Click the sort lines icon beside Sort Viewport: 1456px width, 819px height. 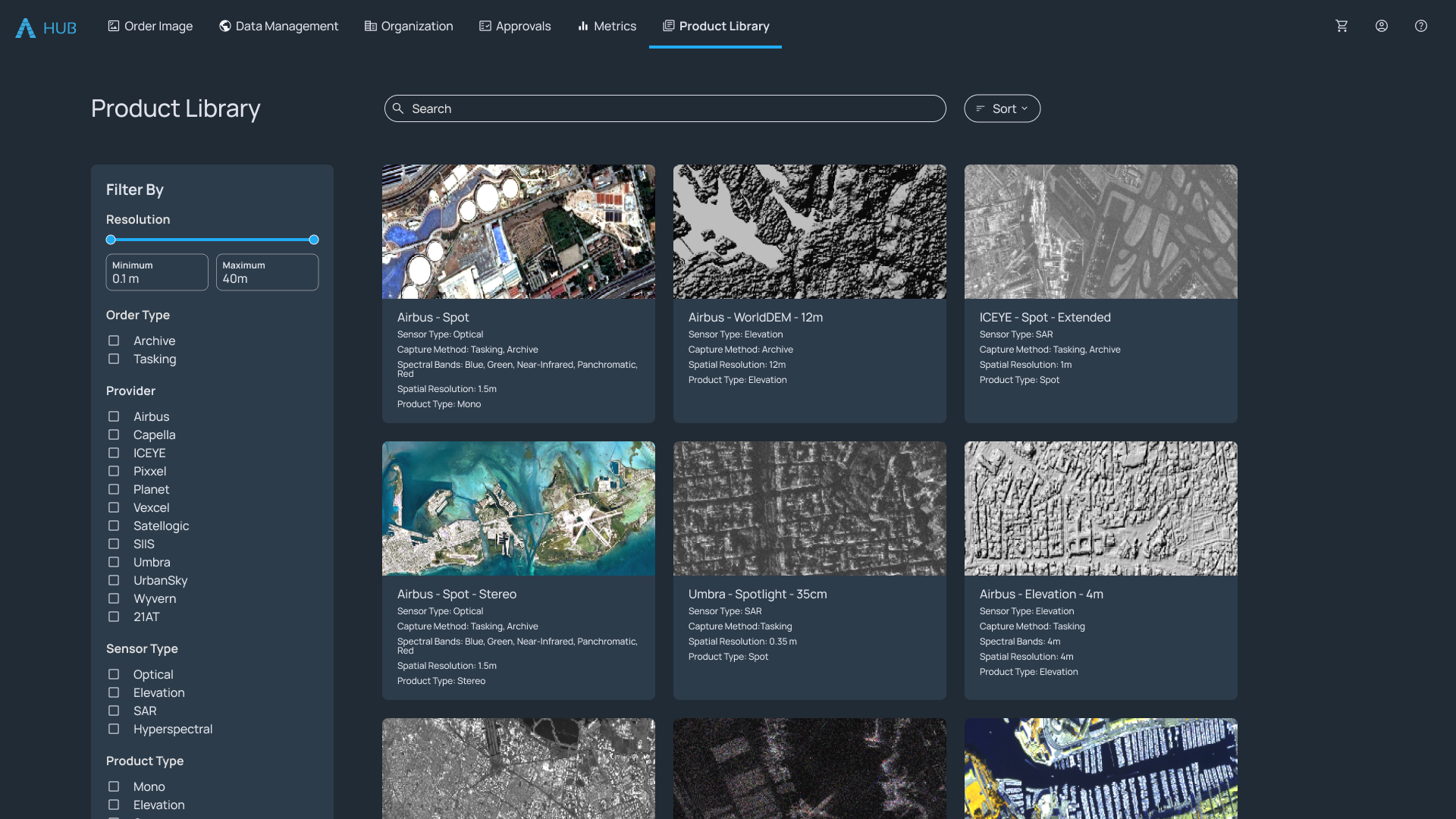(x=980, y=108)
